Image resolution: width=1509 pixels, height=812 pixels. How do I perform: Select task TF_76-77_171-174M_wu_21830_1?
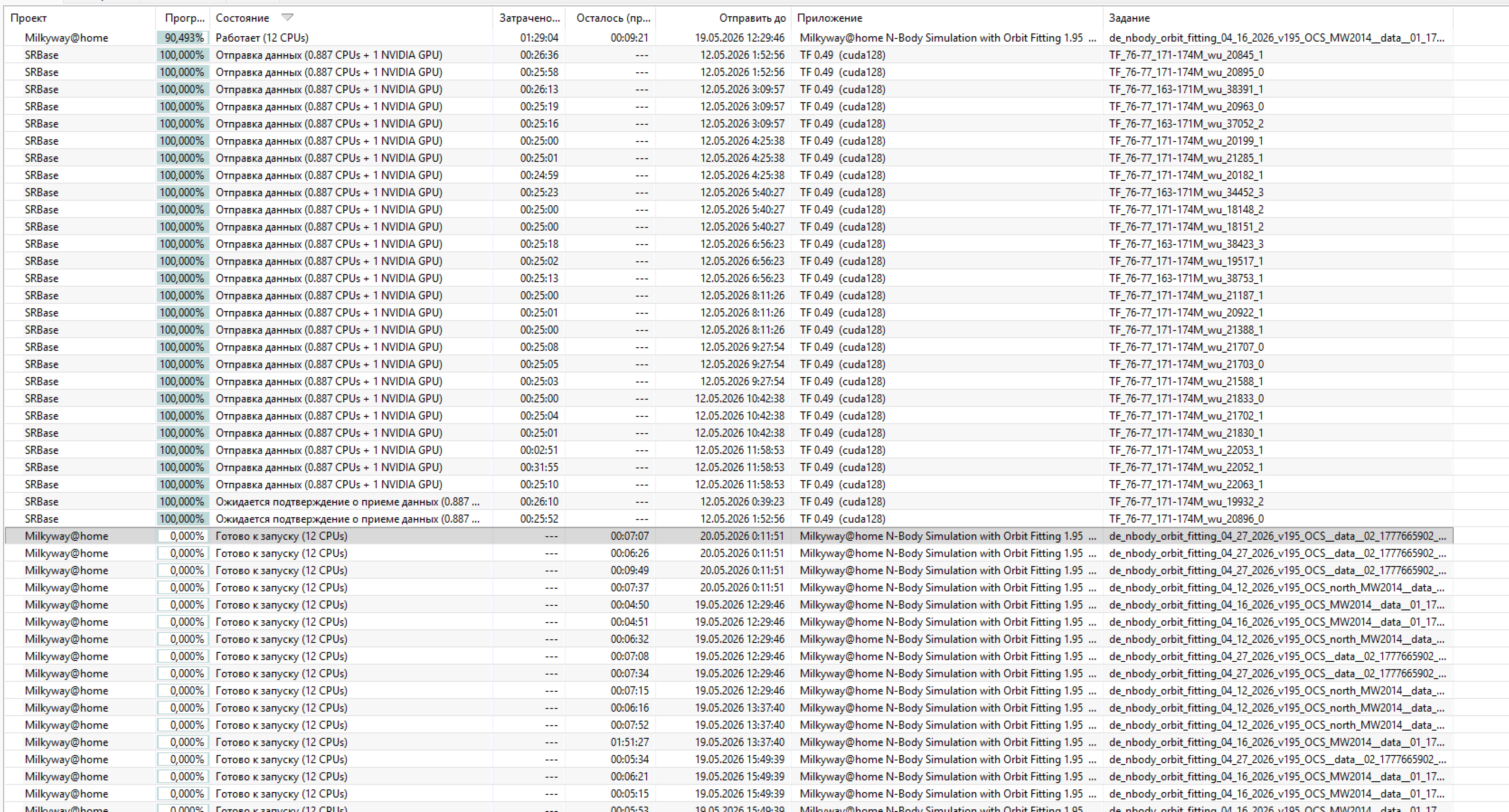(x=1186, y=433)
